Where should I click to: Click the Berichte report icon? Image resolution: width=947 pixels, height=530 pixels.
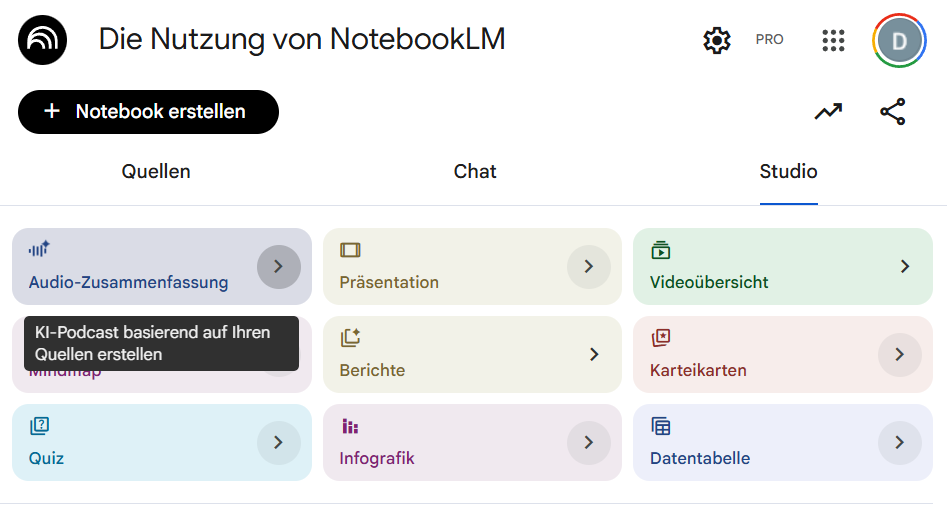click(350, 337)
